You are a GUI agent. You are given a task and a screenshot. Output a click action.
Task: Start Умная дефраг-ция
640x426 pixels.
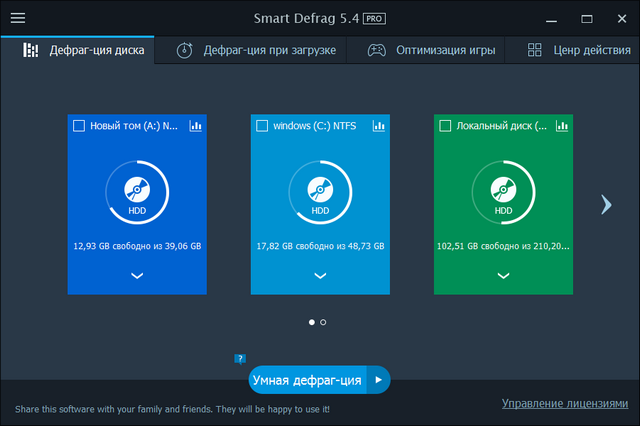tap(307, 380)
